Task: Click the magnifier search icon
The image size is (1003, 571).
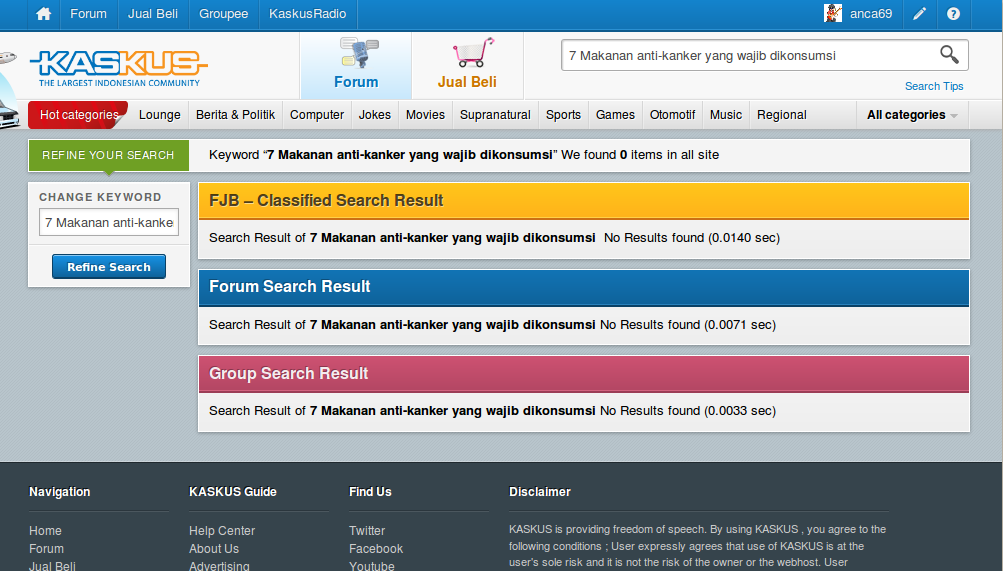Action: coord(949,55)
